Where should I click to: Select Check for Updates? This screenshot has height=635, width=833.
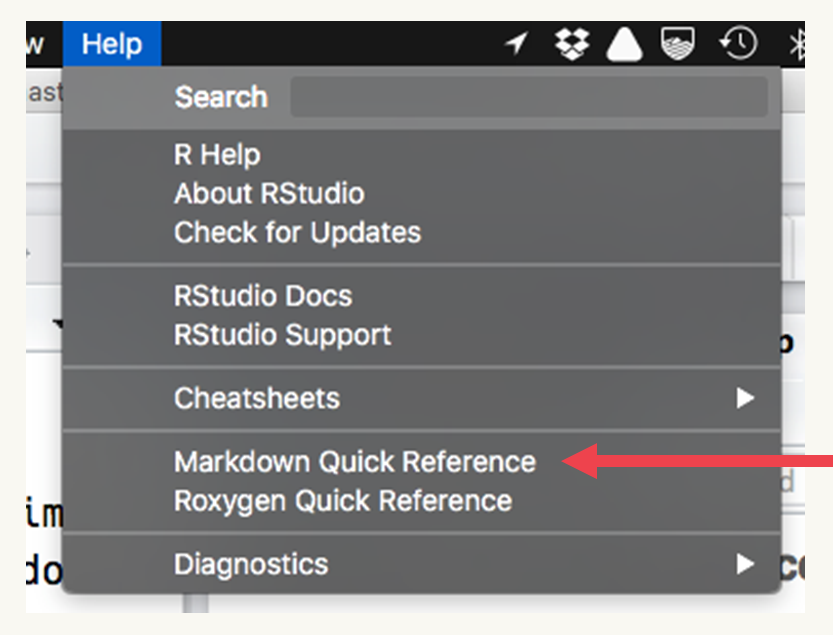tap(297, 233)
